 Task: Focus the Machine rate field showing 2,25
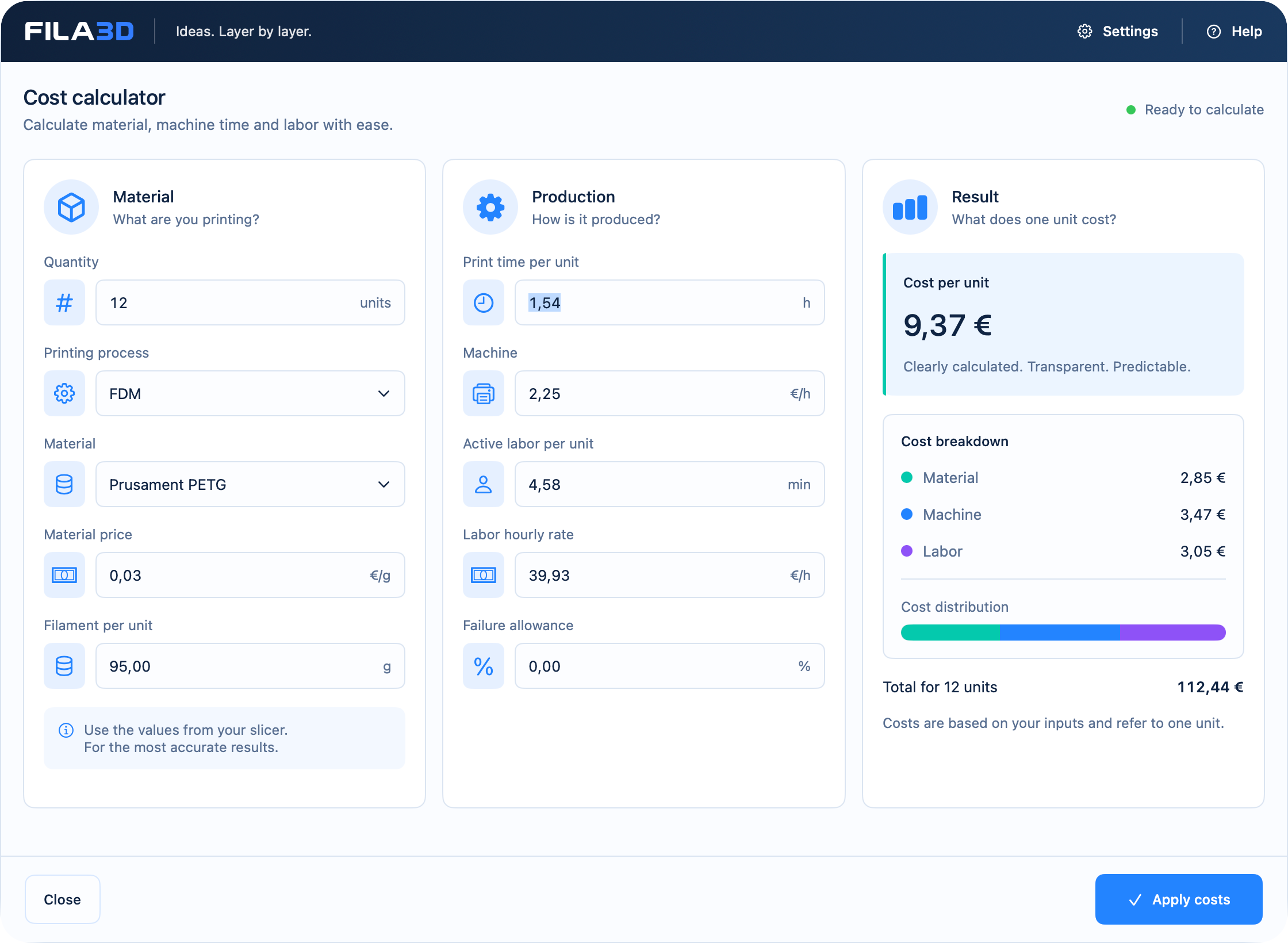(x=669, y=393)
